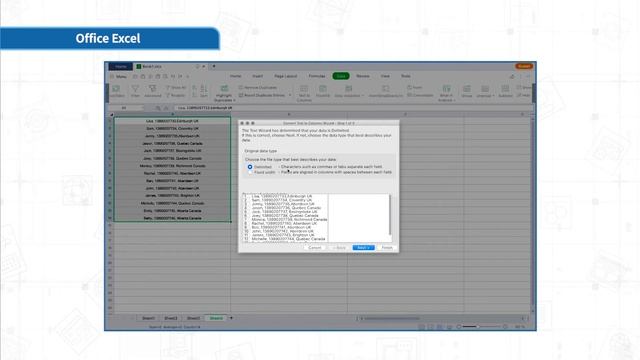Click the zoom slider in the status bar
Image resolution: width=640 pixels, height=360 pixels.
[x=482, y=327]
